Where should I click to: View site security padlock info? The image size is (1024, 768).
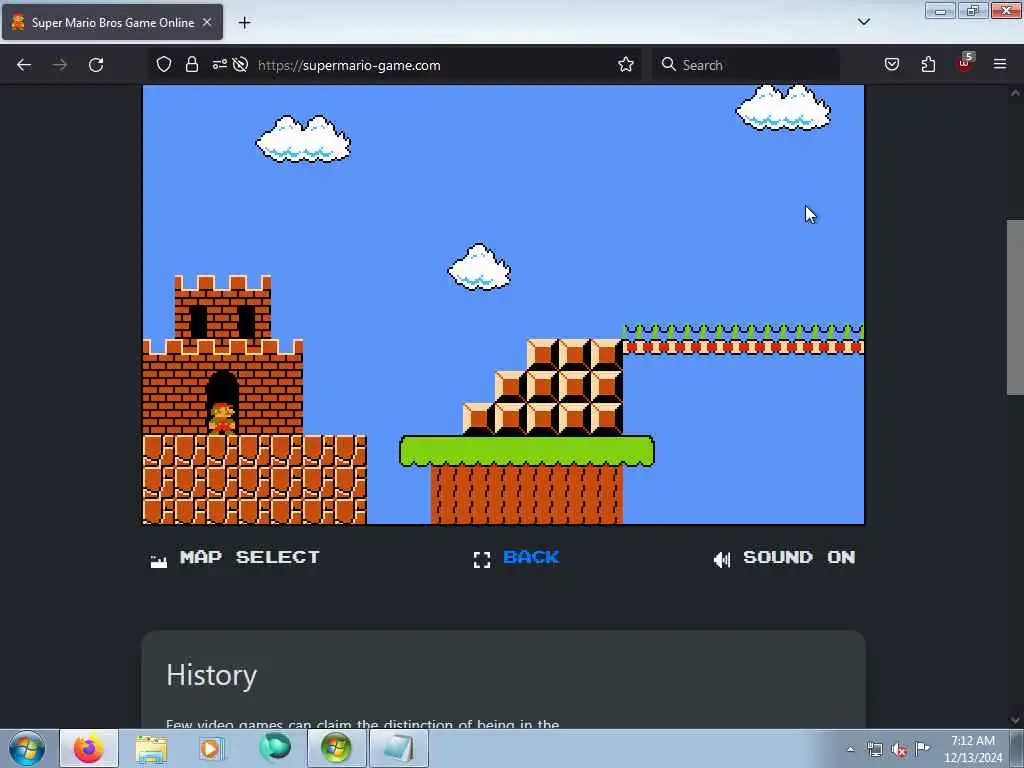tap(191, 64)
